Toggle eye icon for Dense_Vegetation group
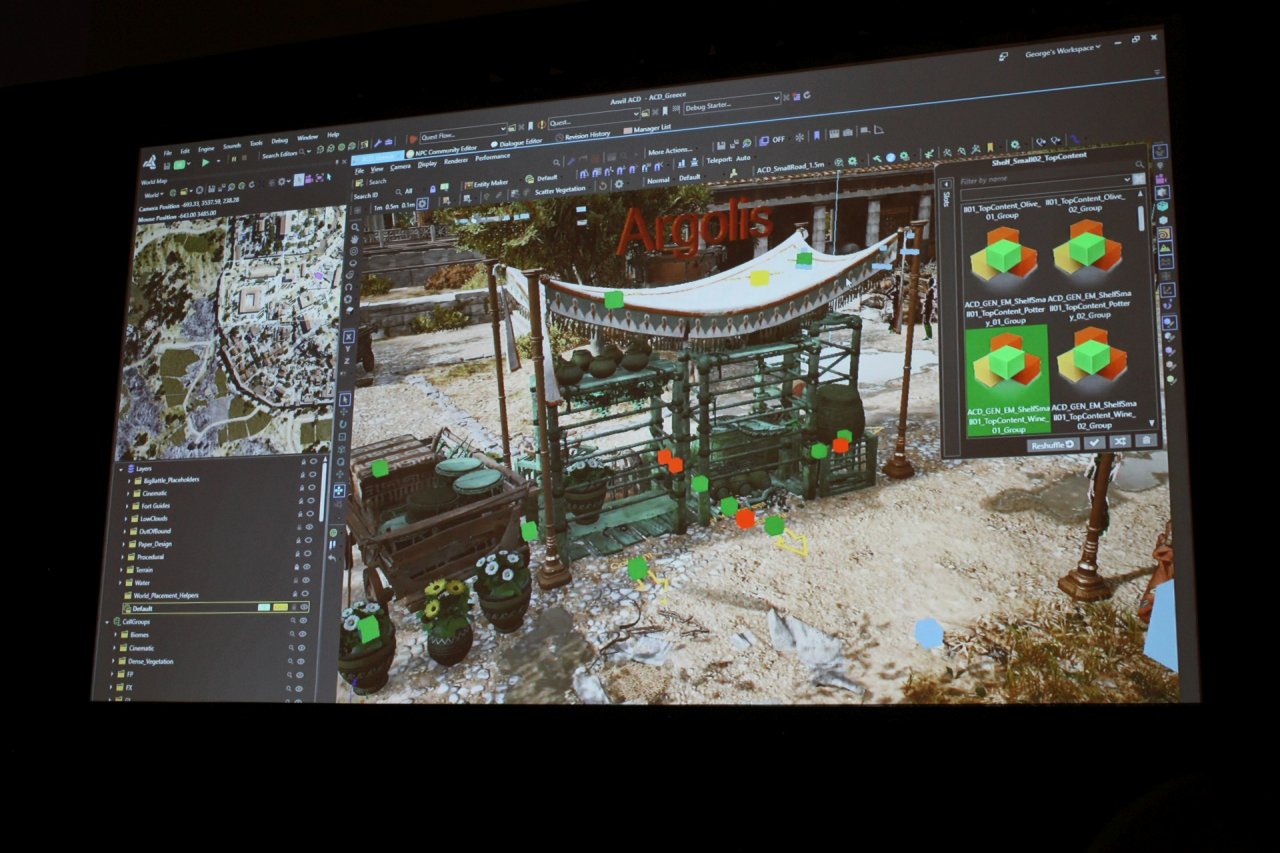The height and width of the screenshot is (853, 1280). pos(300,661)
